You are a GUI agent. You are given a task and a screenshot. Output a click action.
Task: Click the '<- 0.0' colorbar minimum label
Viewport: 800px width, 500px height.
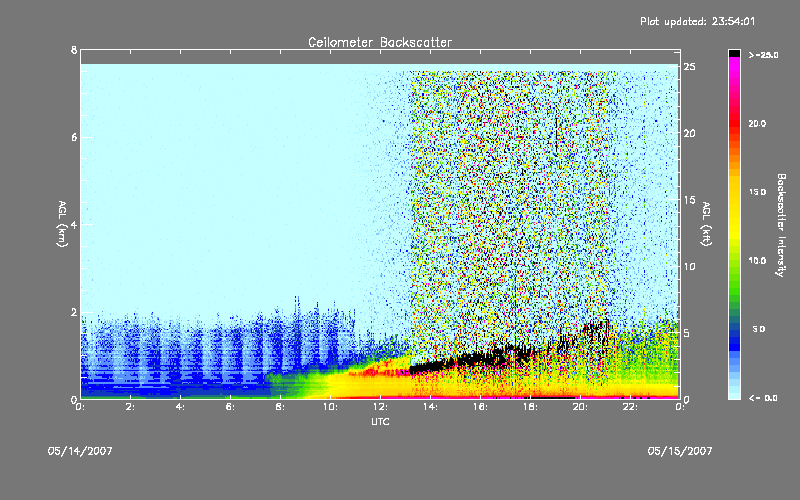point(763,398)
